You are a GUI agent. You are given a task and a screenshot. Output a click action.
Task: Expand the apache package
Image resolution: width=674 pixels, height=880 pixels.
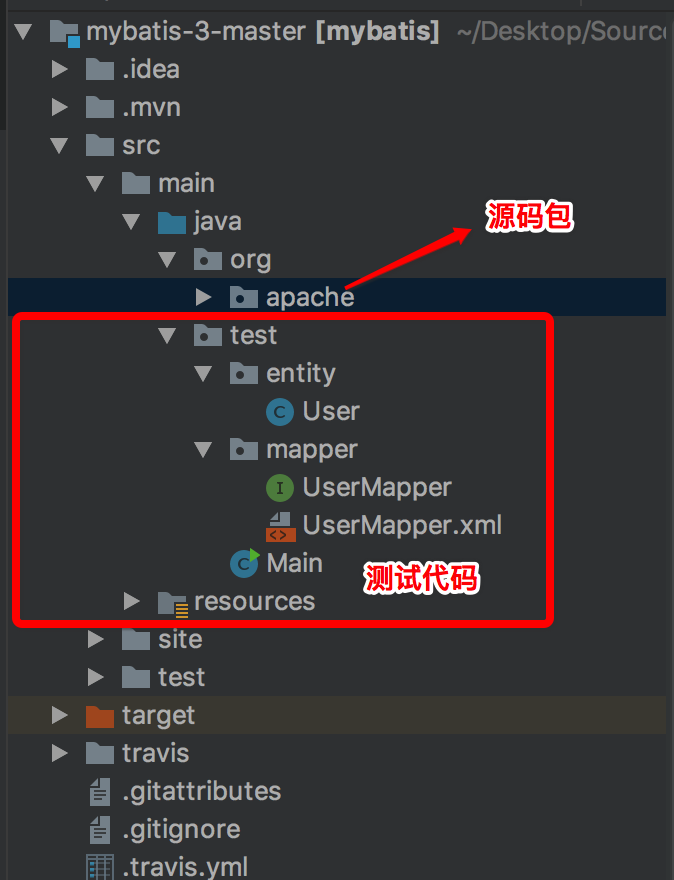pos(203,297)
